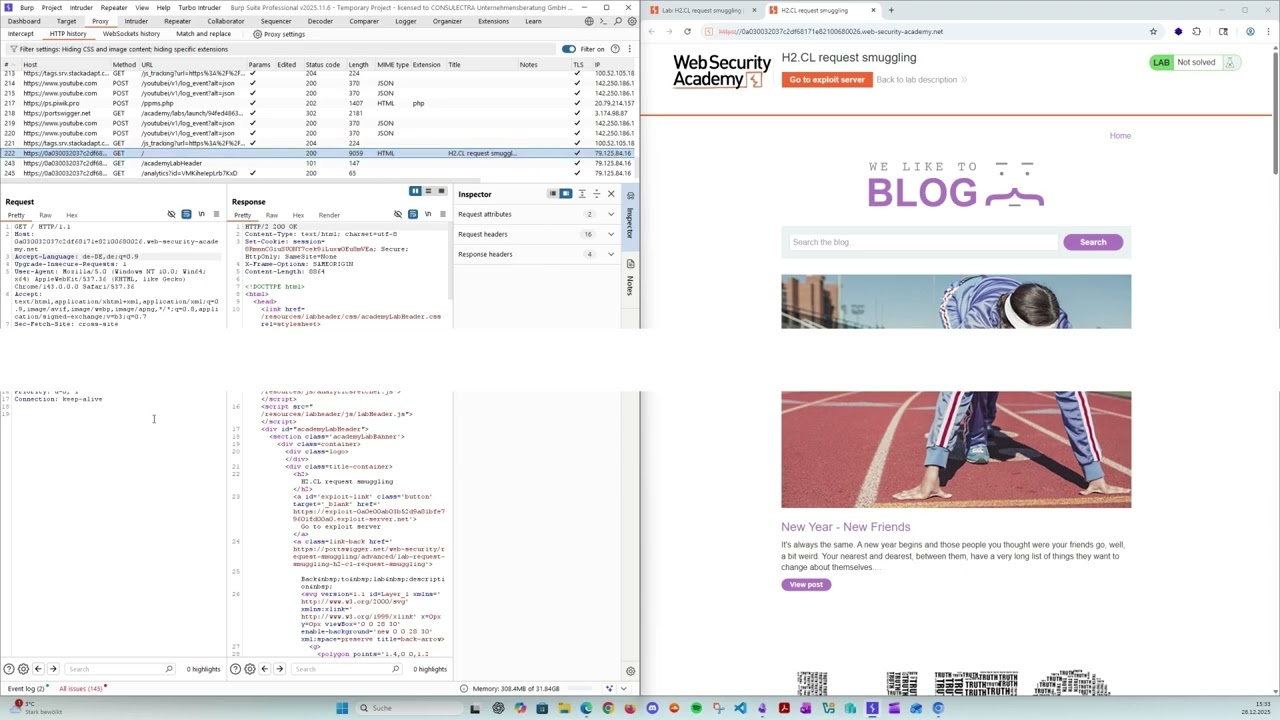Image resolution: width=1280 pixels, height=720 pixels.
Task: Switch to WebSockets history sub-tab
Action: coord(131,34)
